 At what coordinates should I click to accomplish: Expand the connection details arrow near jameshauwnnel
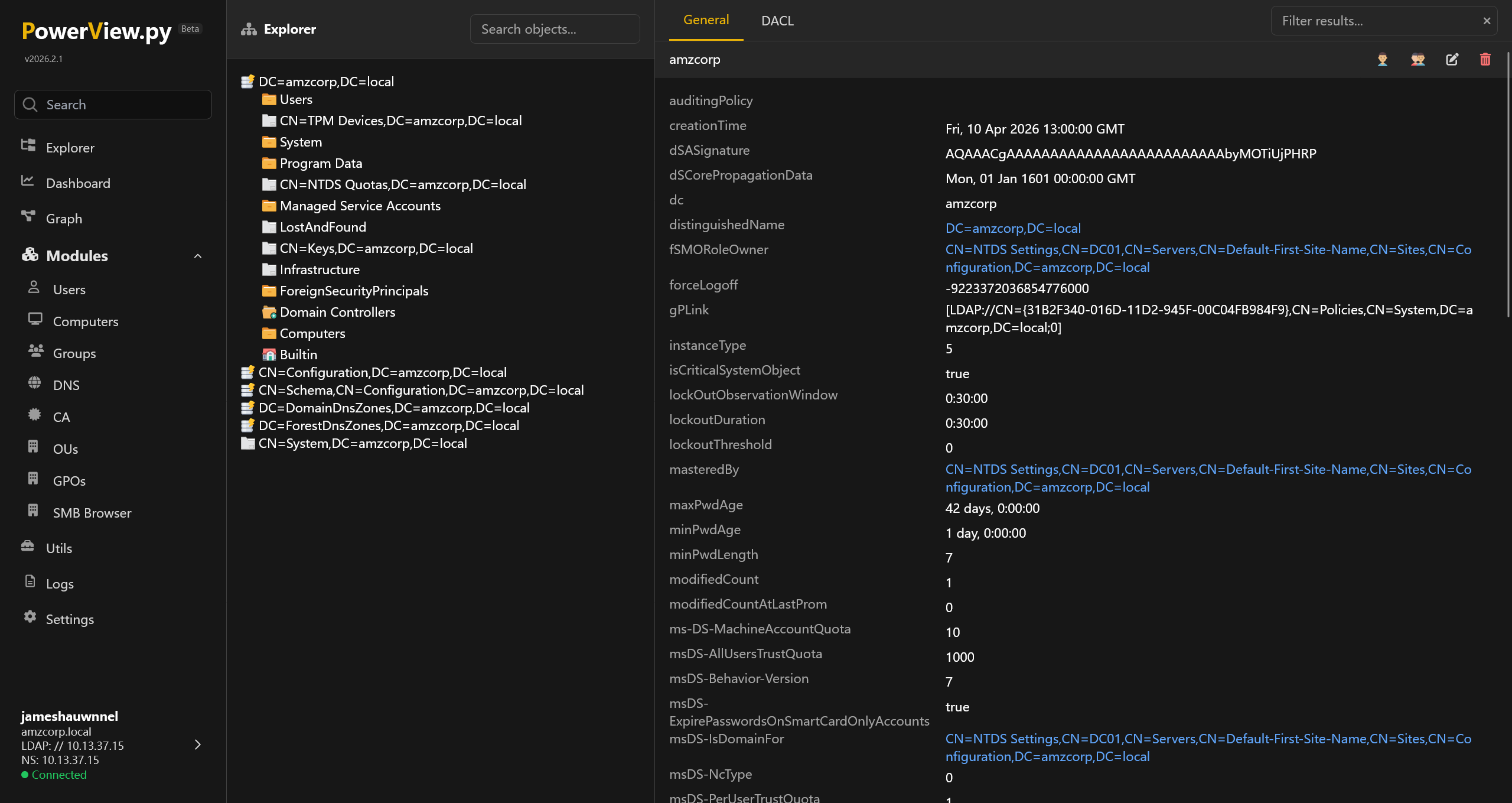point(198,745)
